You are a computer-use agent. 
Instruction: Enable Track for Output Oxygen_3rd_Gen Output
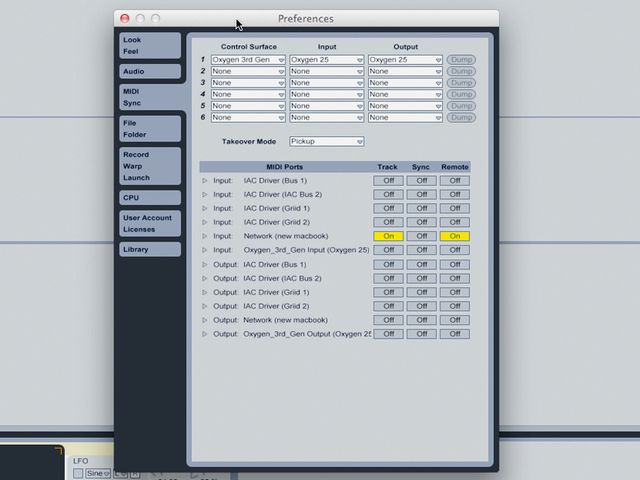pyautogui.click(x=388, y=334)
